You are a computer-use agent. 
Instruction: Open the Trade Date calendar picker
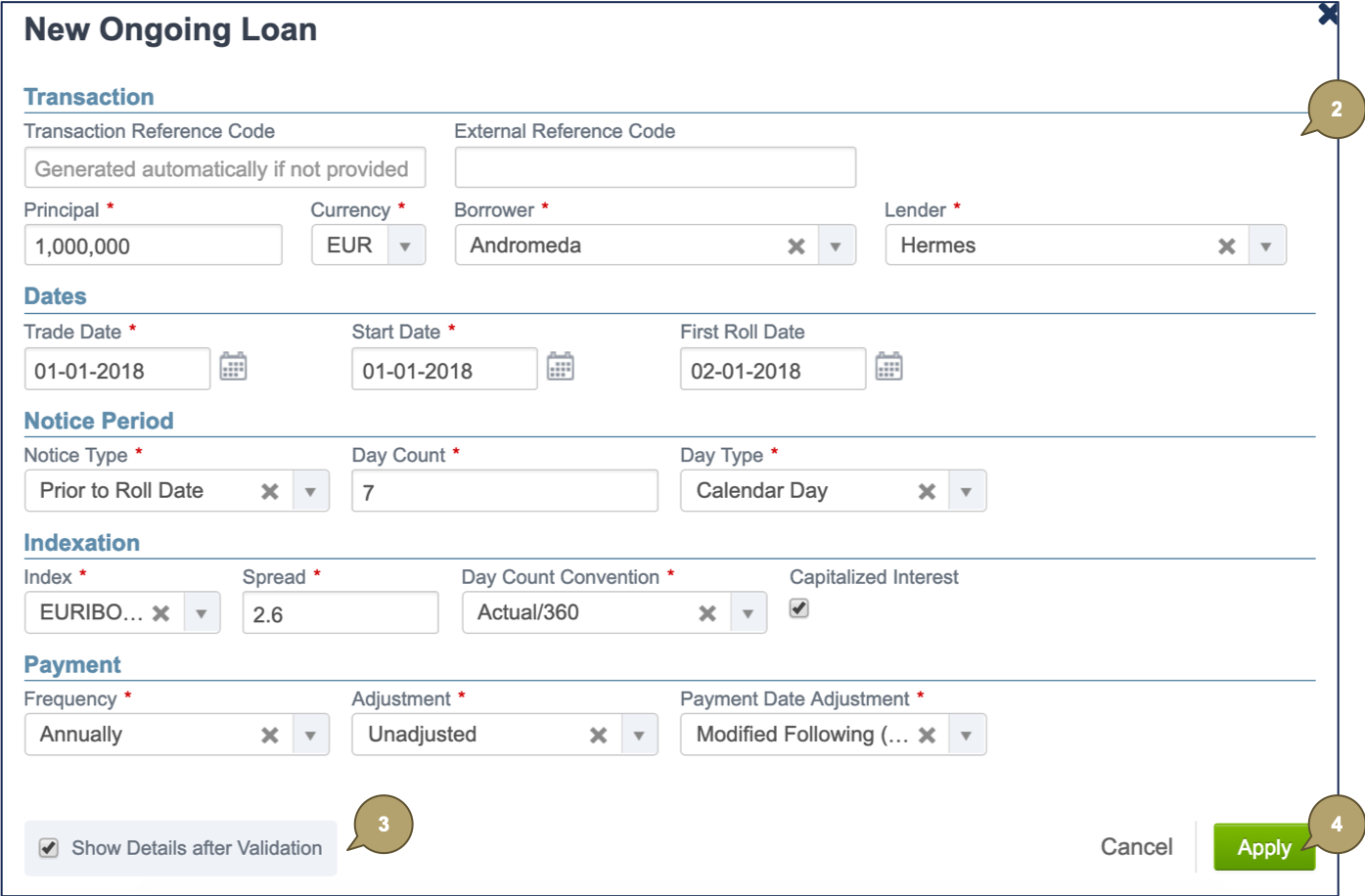click(234, 367)
